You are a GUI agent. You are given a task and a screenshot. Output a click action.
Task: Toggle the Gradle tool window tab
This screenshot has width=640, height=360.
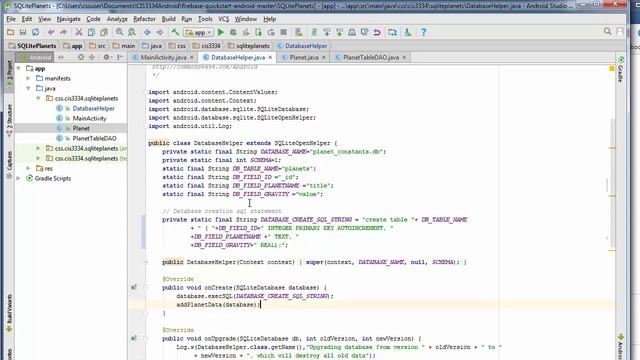click(x=620, y=69)
